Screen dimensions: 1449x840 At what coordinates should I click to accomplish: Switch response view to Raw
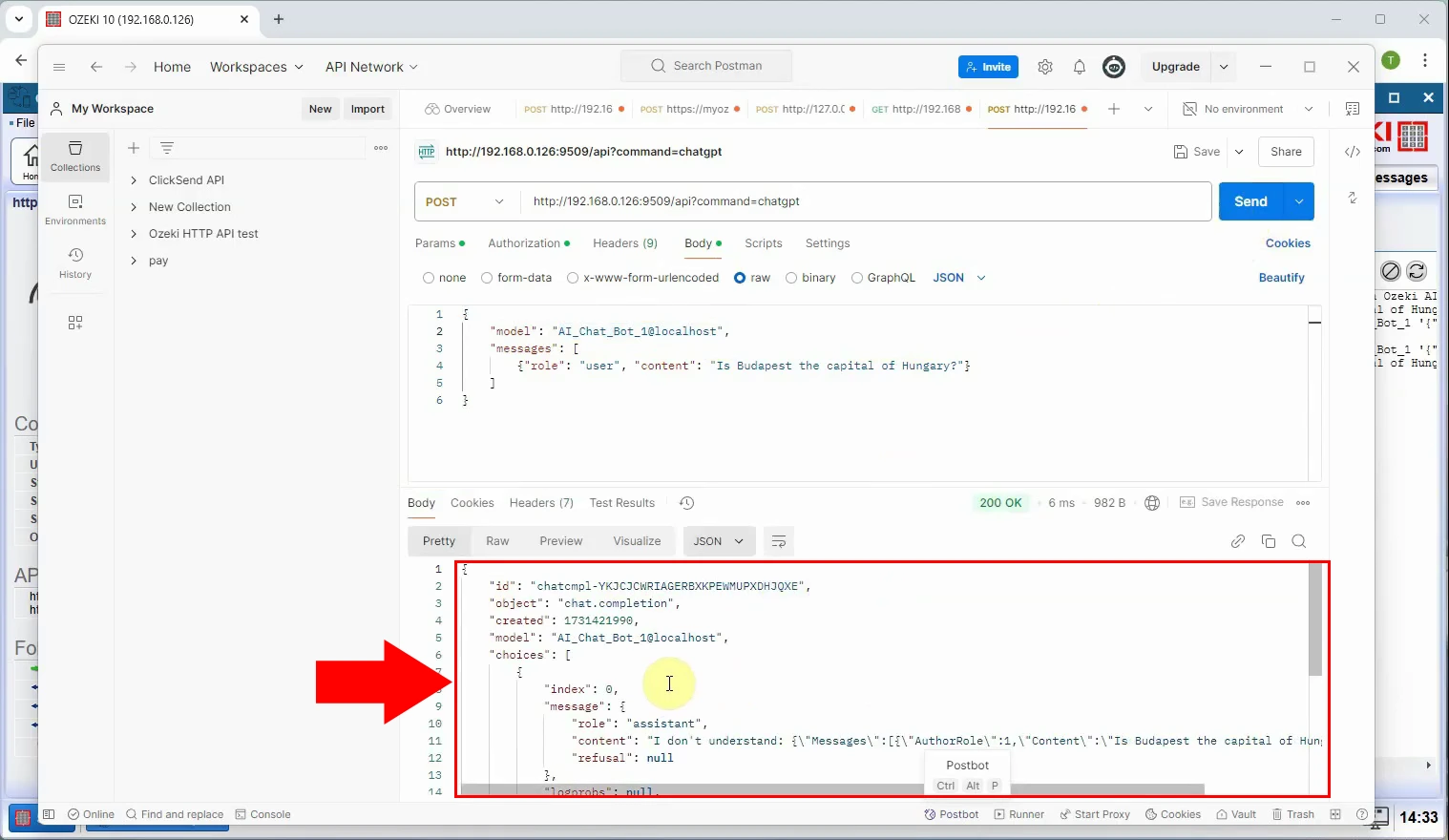(x=497, y=541)
